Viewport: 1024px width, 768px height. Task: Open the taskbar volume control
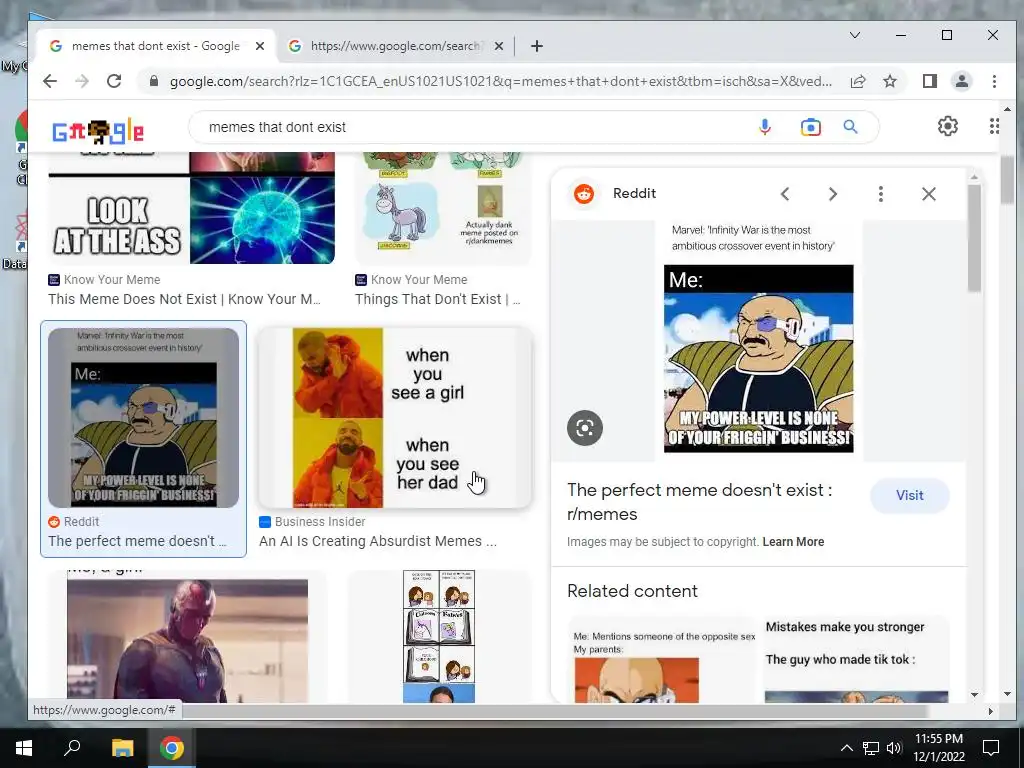point(894,748)
